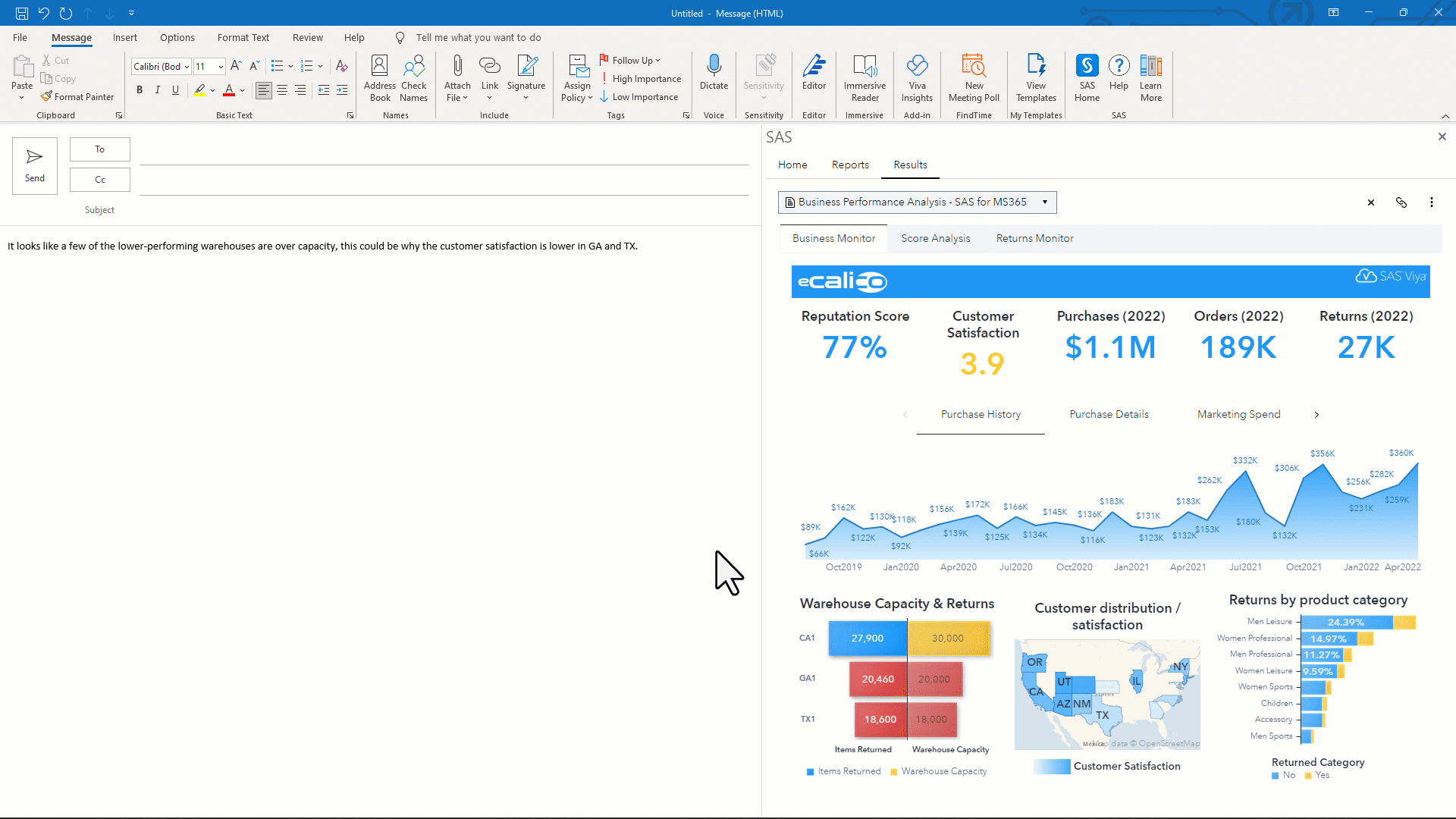Viewport: 1456px width, 819px height.
Task: Switch to Insert ribbon tab
Action: tap(125, 37)
